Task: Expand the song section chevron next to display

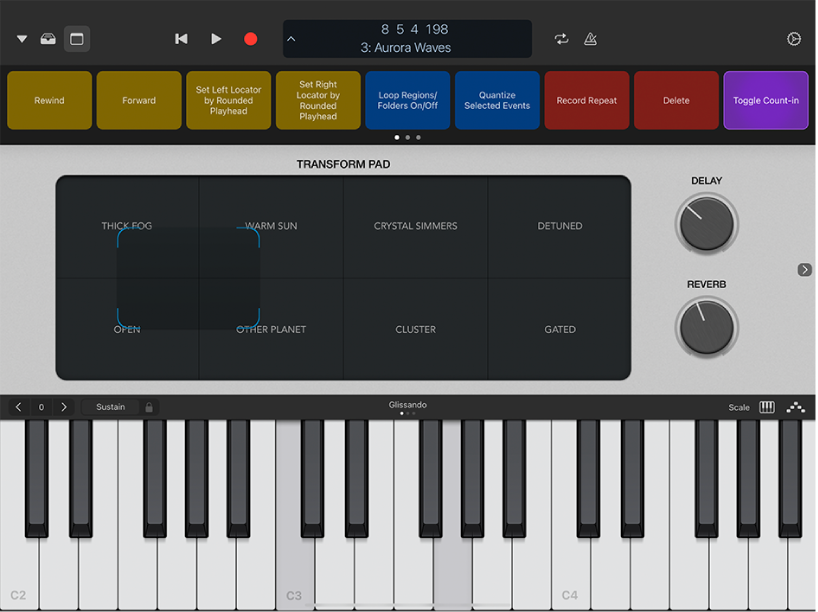Action: click(291, 40)
